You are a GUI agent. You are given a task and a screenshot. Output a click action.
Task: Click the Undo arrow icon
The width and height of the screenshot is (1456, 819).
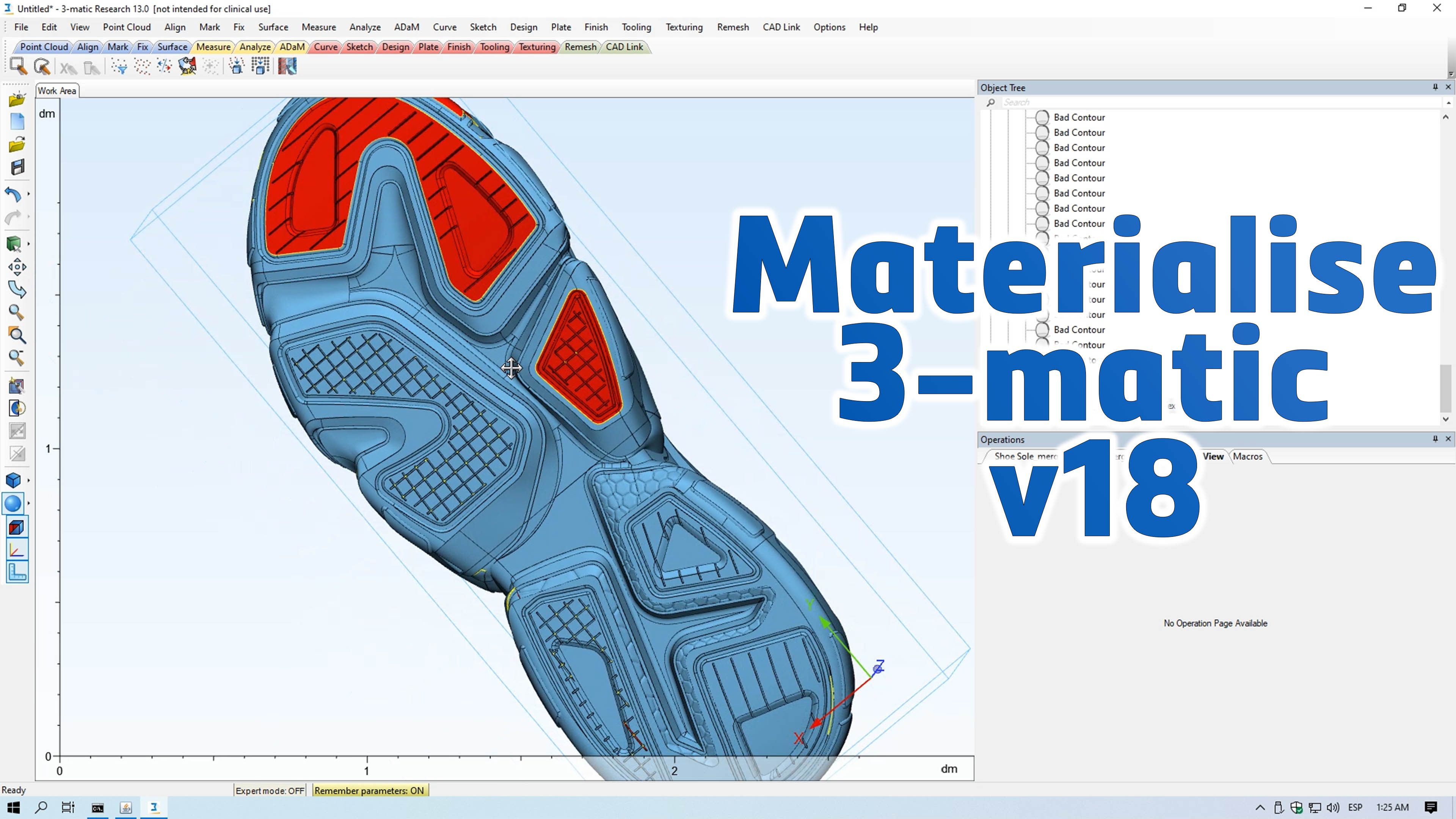pyautogui.click(x=13, y=195)
